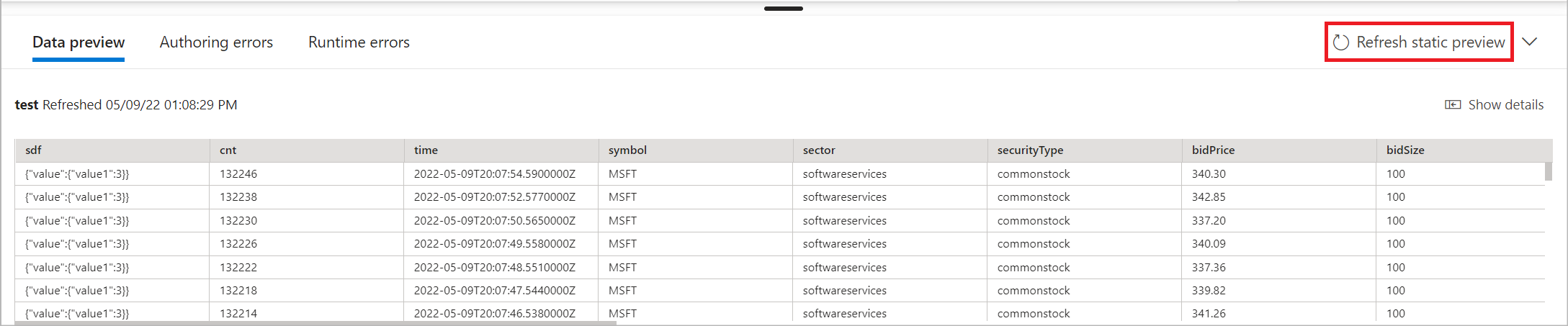Click the Refresh static preview button
This screenshot has height=326, width=1568.
coord(1419,42)
